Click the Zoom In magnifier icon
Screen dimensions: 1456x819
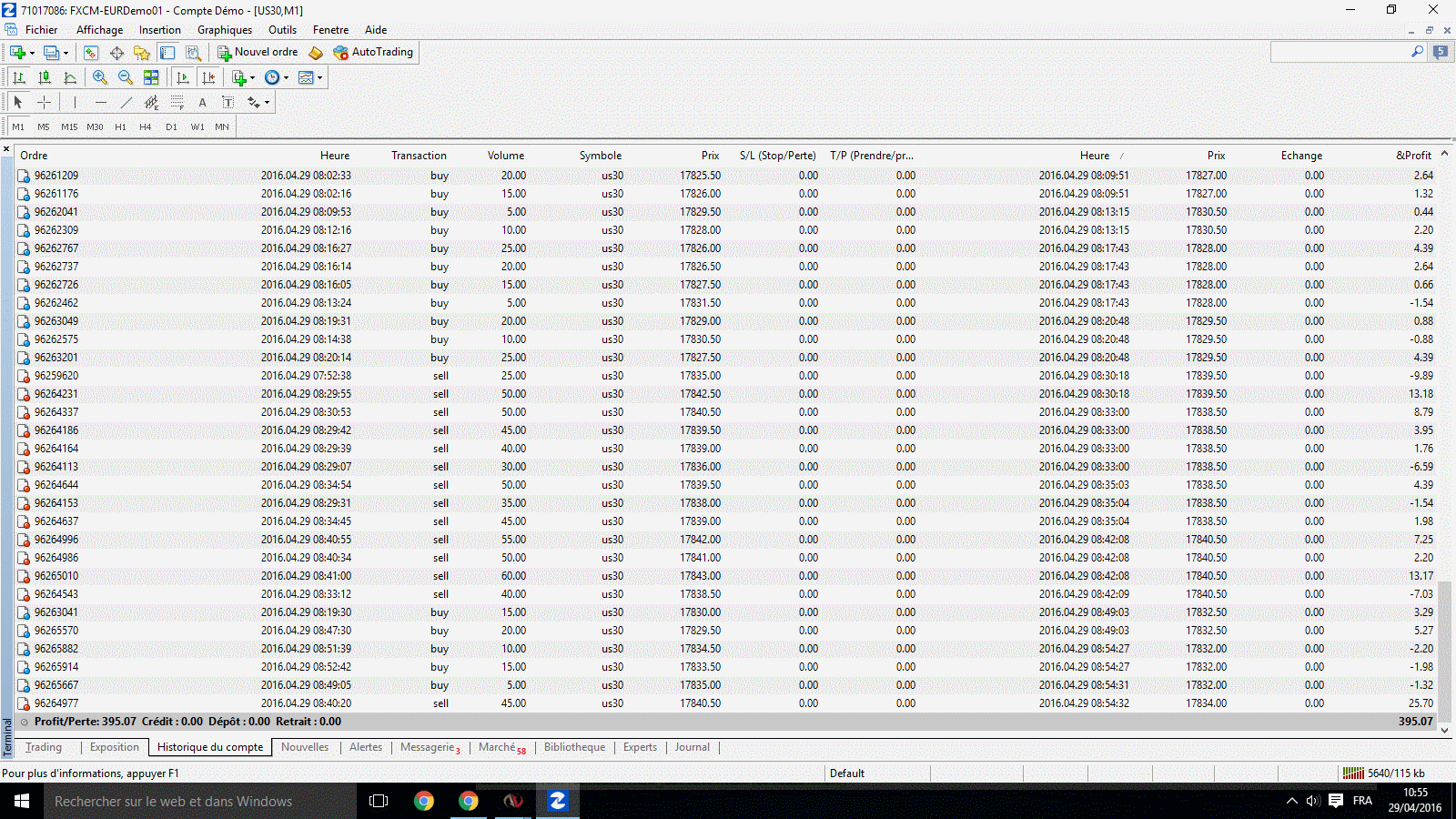pyautogui.click(x=100, y=77)
